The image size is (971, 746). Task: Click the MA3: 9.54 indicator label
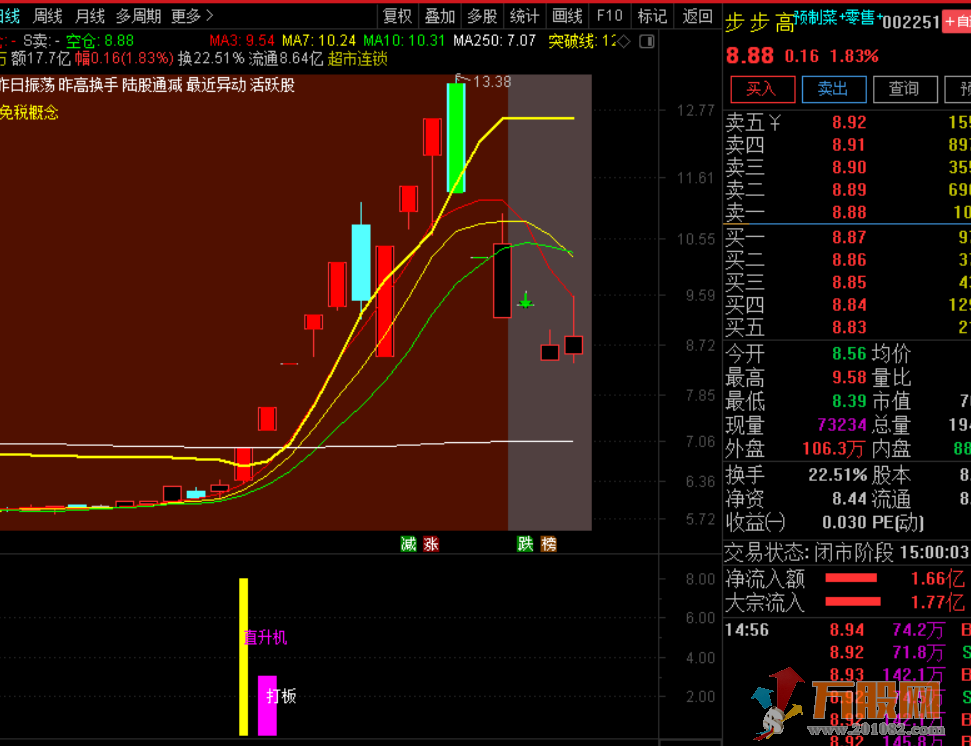(242, 41)
